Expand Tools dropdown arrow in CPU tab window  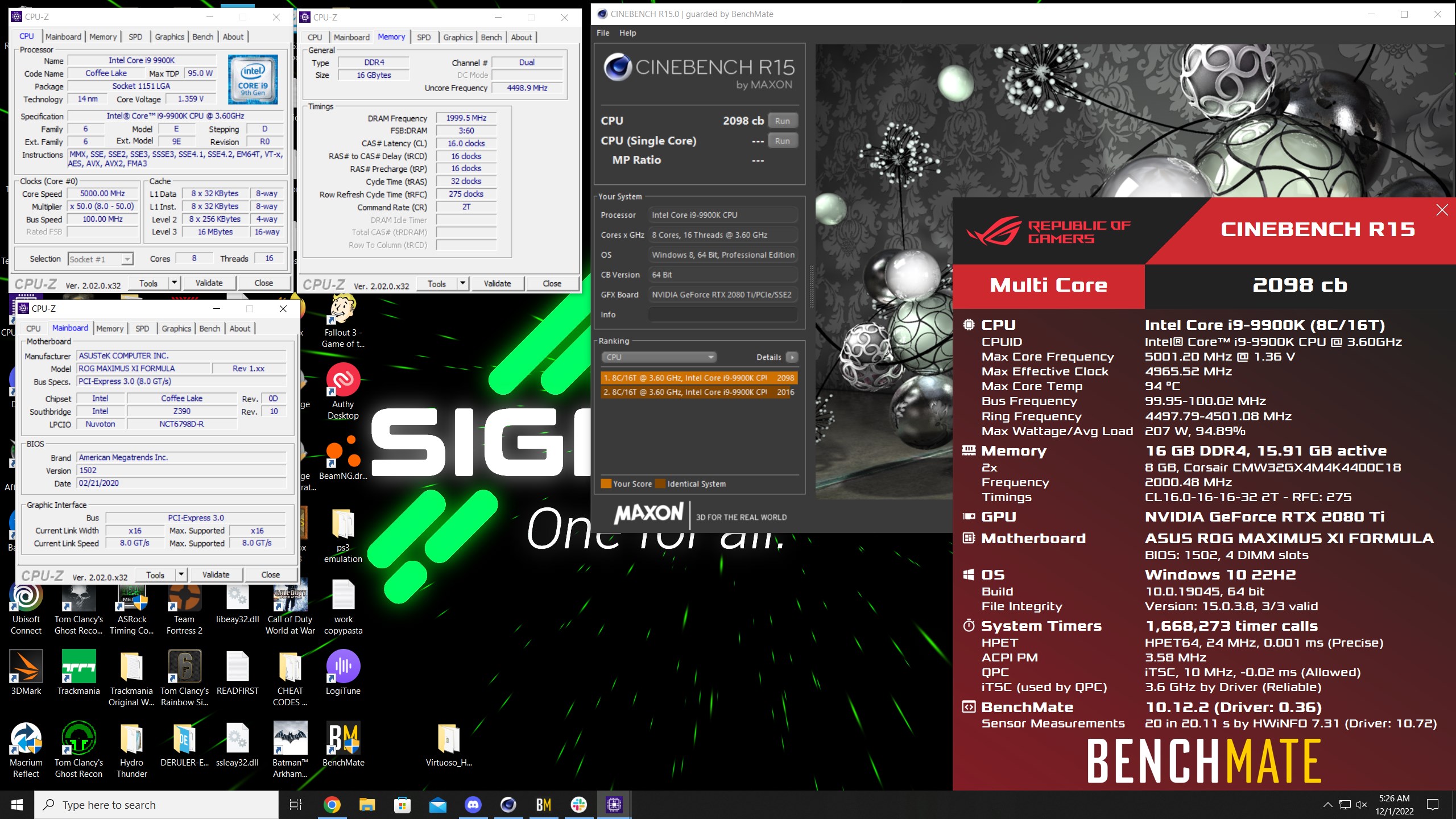175,283
